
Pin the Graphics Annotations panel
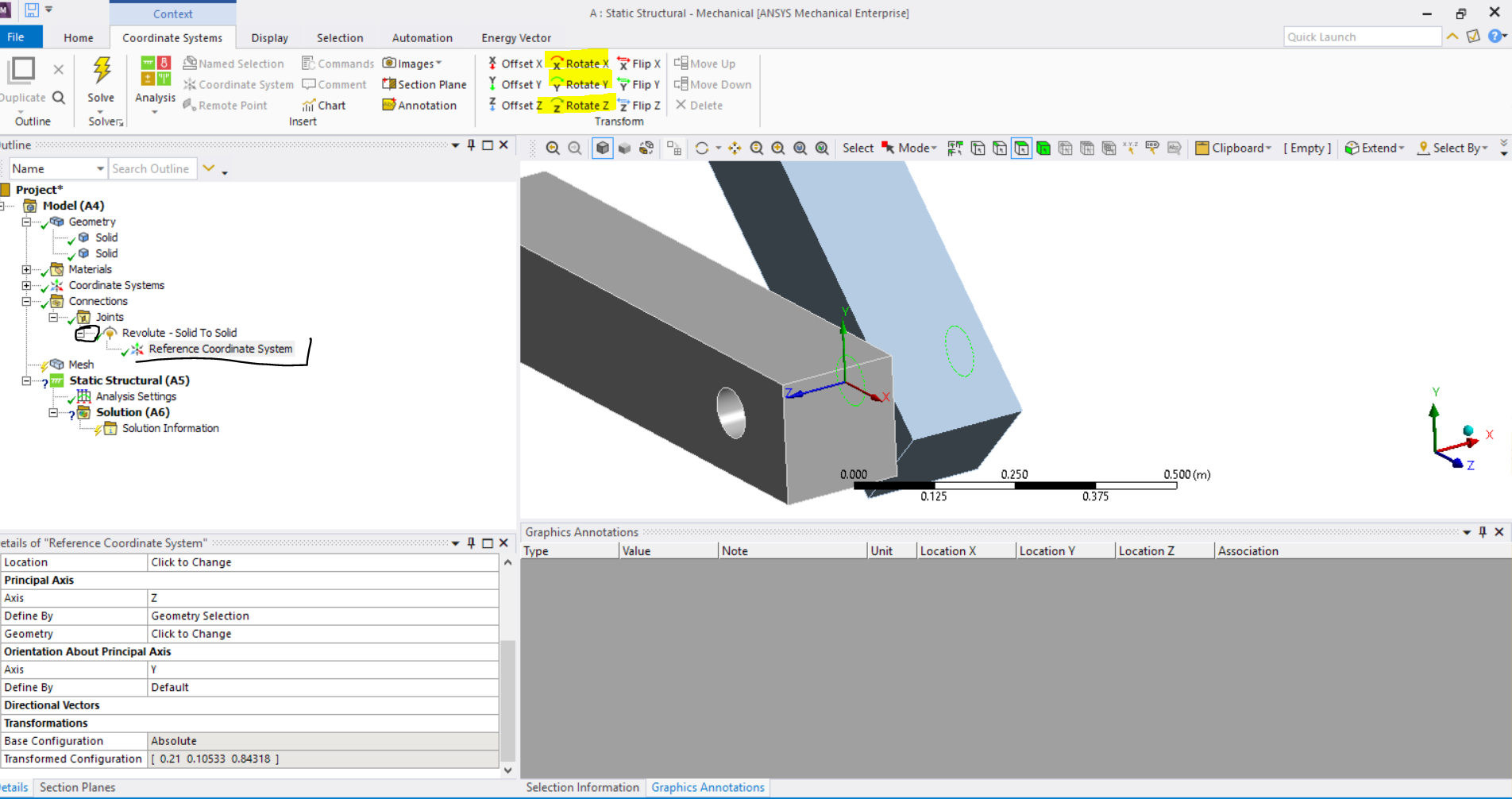click(x=1482, y=532)
